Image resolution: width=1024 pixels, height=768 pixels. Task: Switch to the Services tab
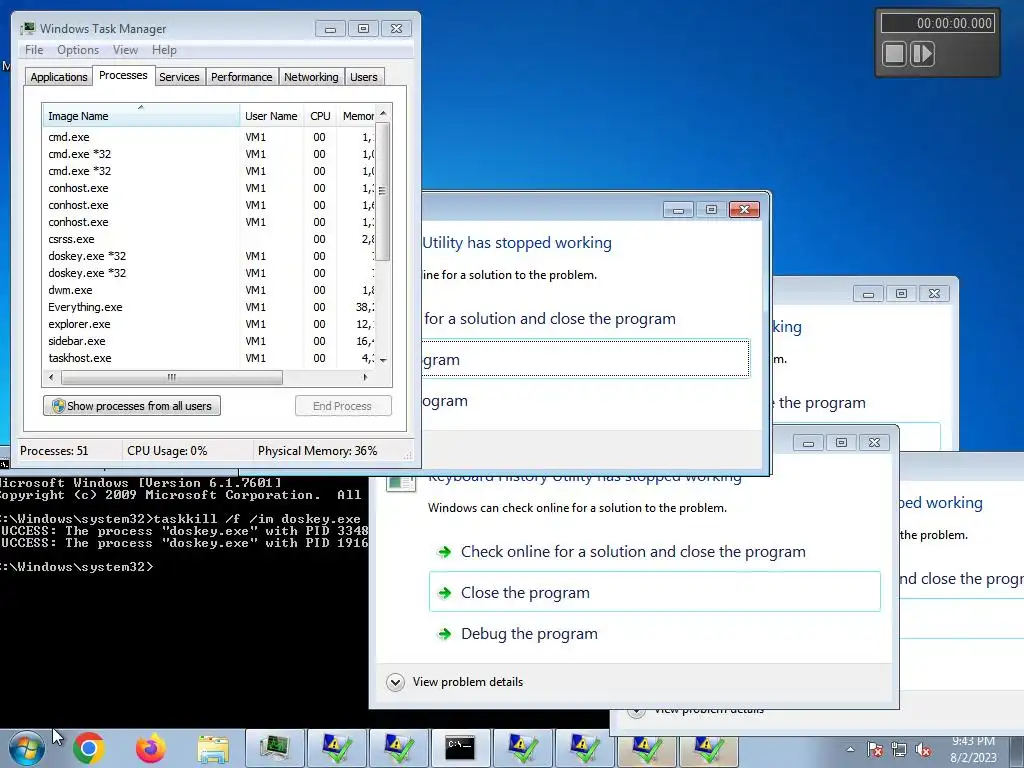tap(179, 76)
